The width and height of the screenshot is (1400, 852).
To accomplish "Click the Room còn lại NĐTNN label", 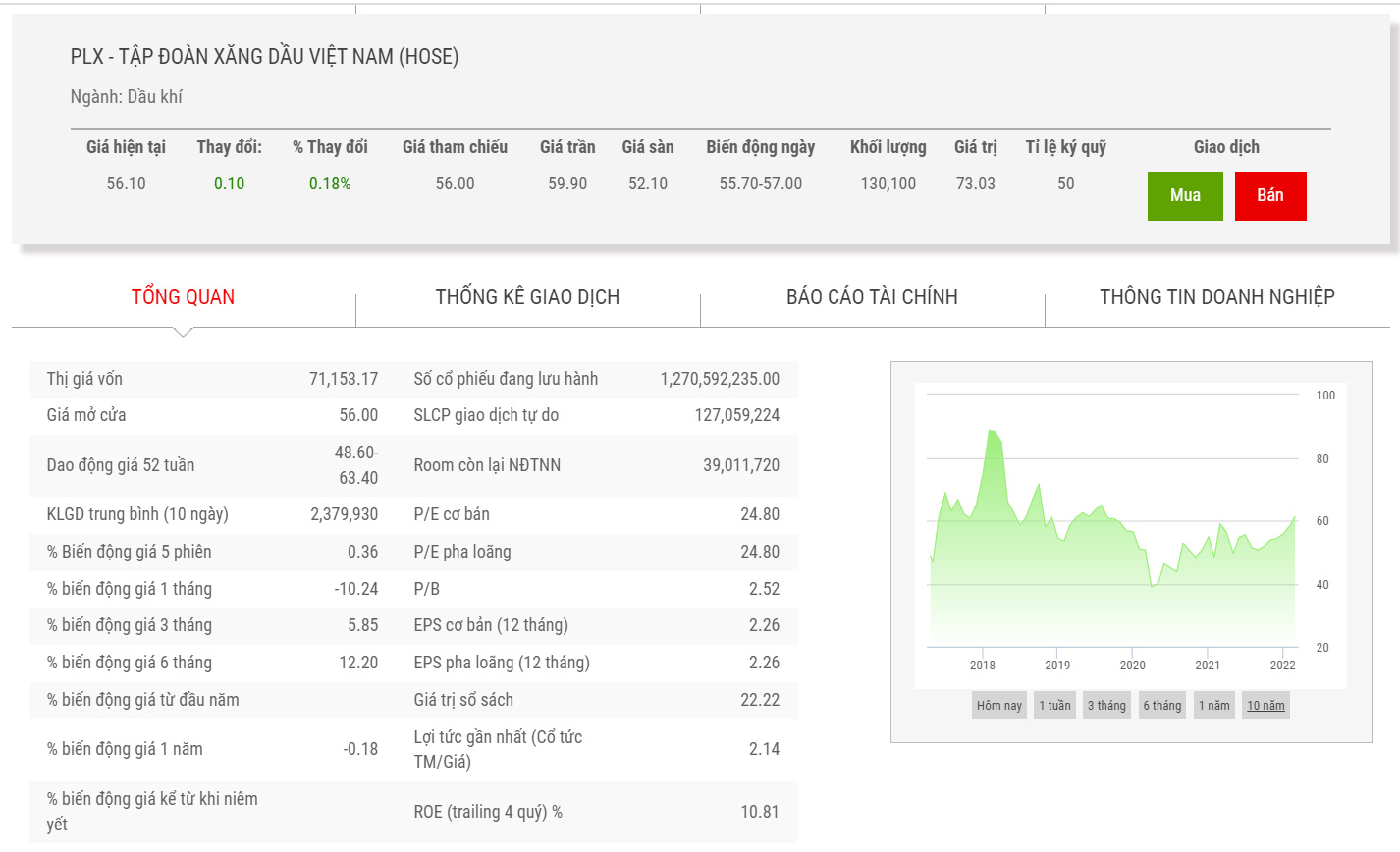I will pos(487,465).
